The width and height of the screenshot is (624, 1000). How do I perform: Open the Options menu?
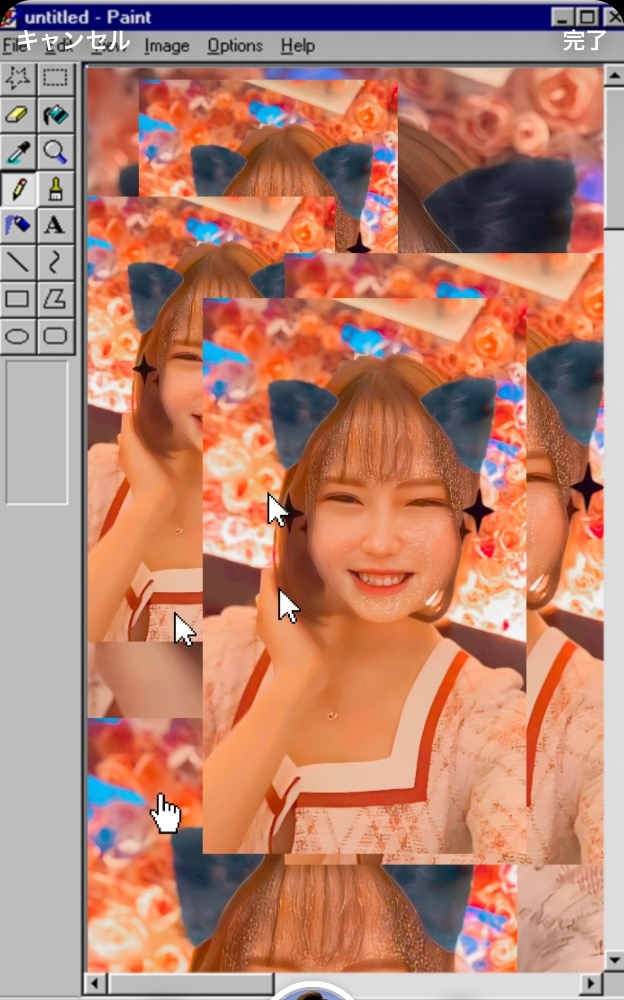[x=235, y=46]
